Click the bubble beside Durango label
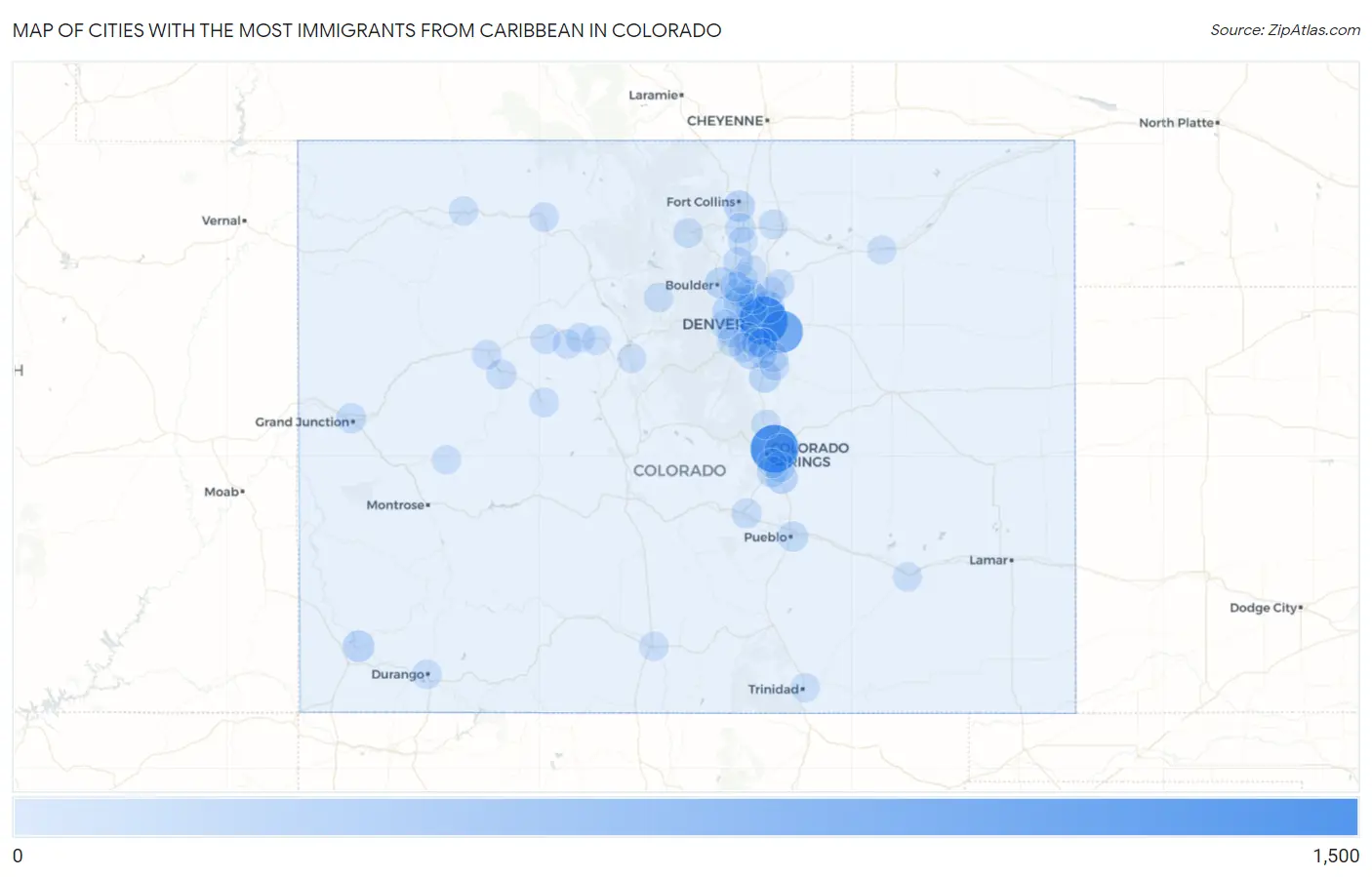 [x=426, y=673]
